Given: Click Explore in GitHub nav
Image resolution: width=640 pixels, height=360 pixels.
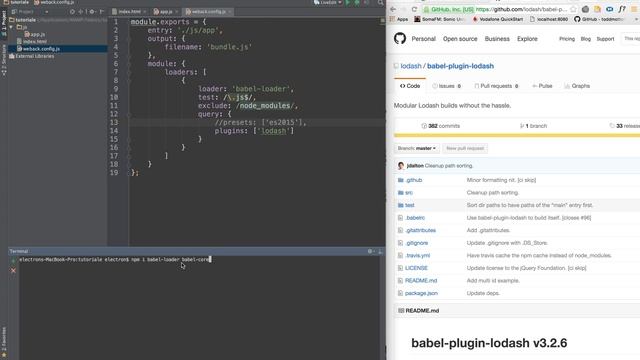Looking at the screenshot, I should [527, 39].
